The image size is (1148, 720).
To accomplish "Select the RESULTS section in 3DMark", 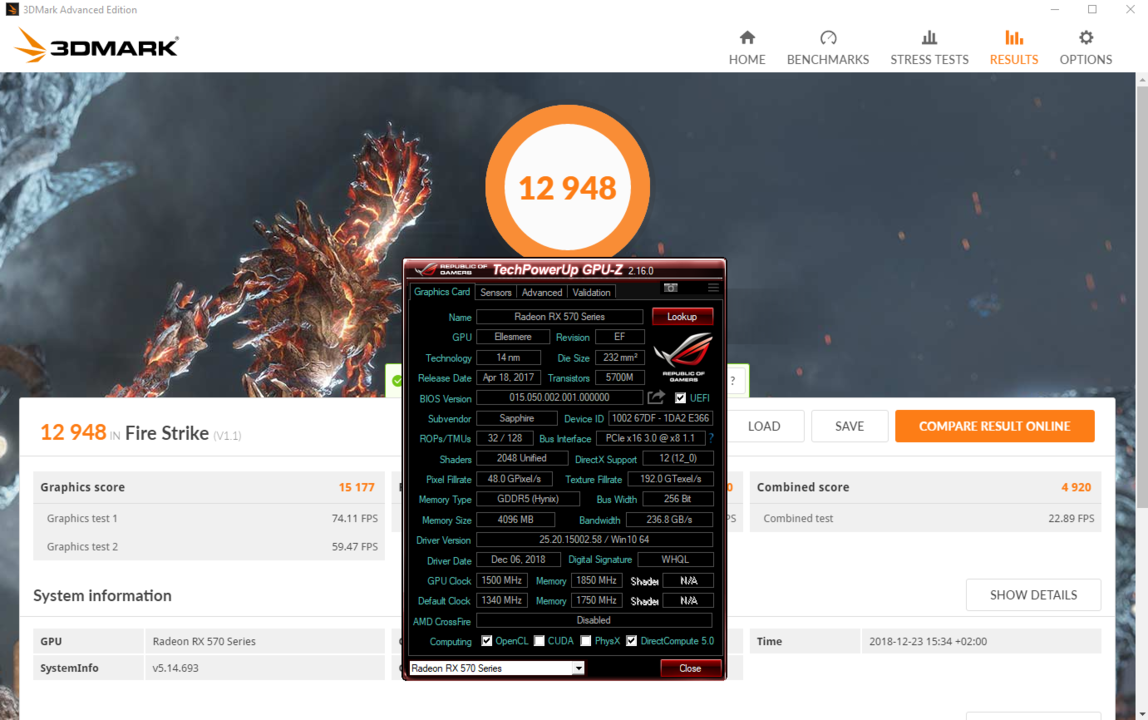I will (1014, 48).
